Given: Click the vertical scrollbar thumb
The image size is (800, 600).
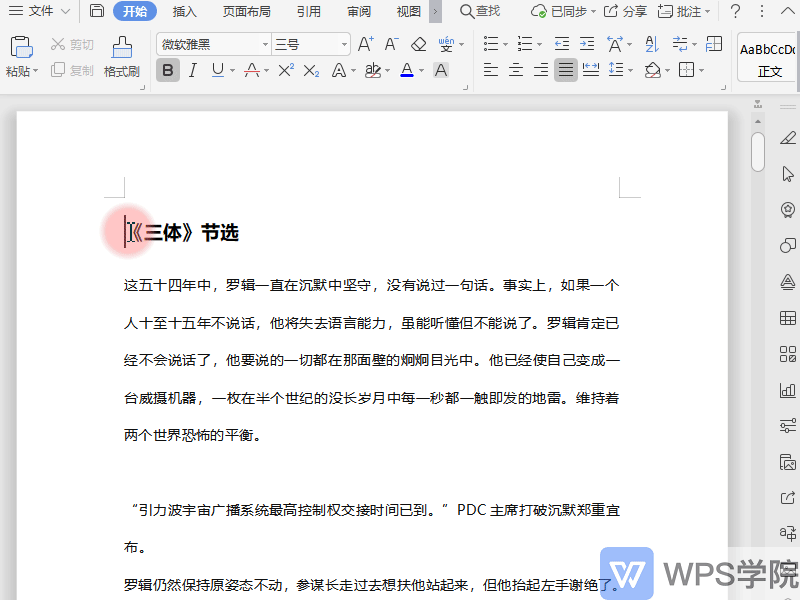Looking at the screenshot, I should coord(758,152).
